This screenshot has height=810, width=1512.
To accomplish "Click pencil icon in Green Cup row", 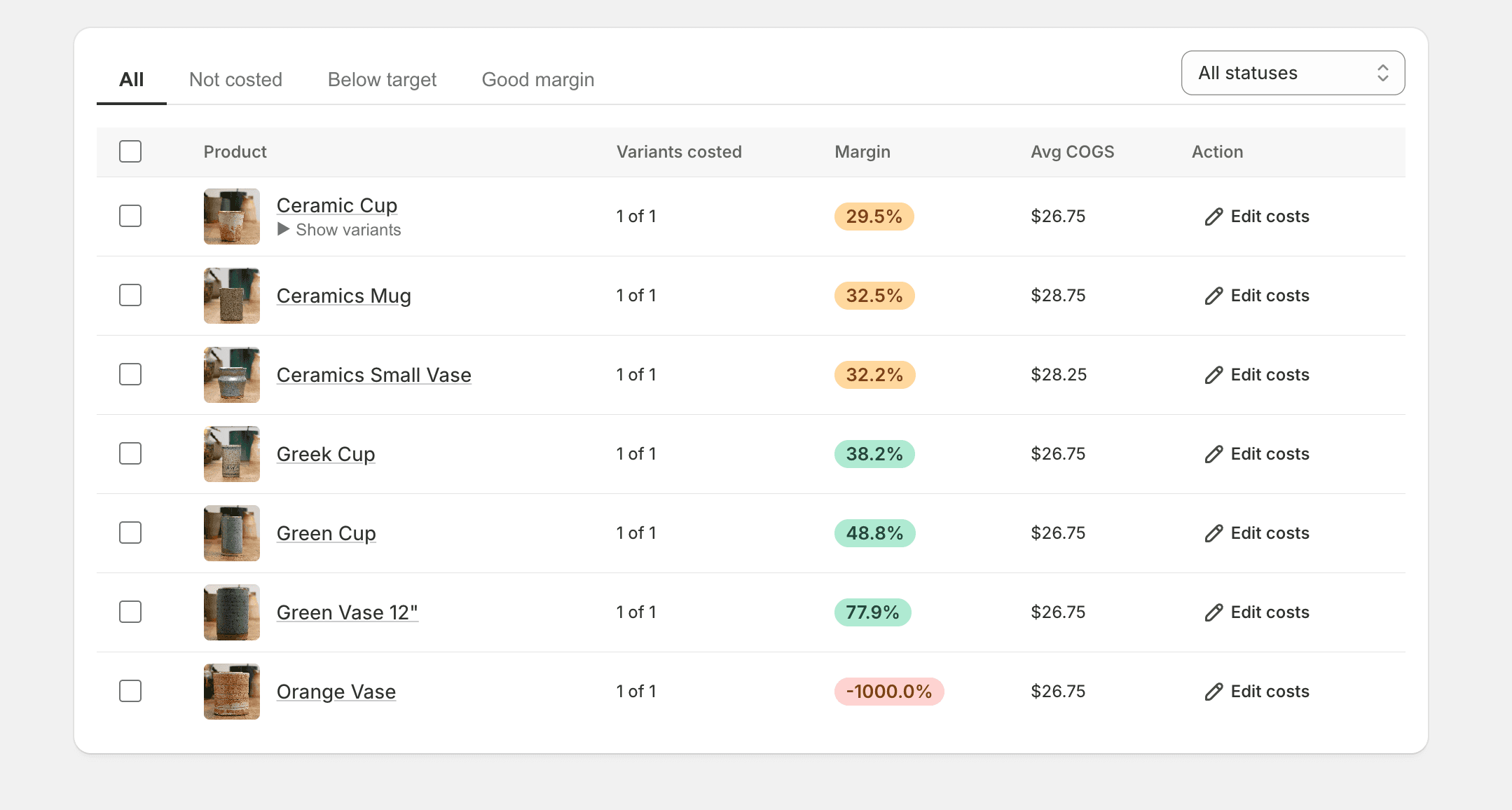I will [1214, 533].
